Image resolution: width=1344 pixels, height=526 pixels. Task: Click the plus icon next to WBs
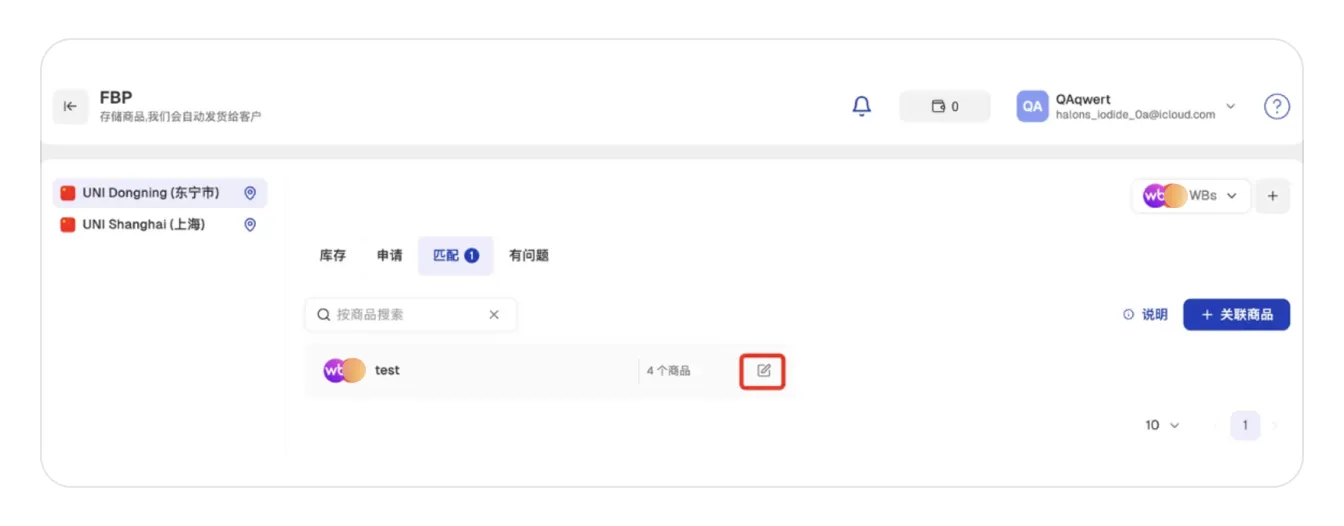1273,196
